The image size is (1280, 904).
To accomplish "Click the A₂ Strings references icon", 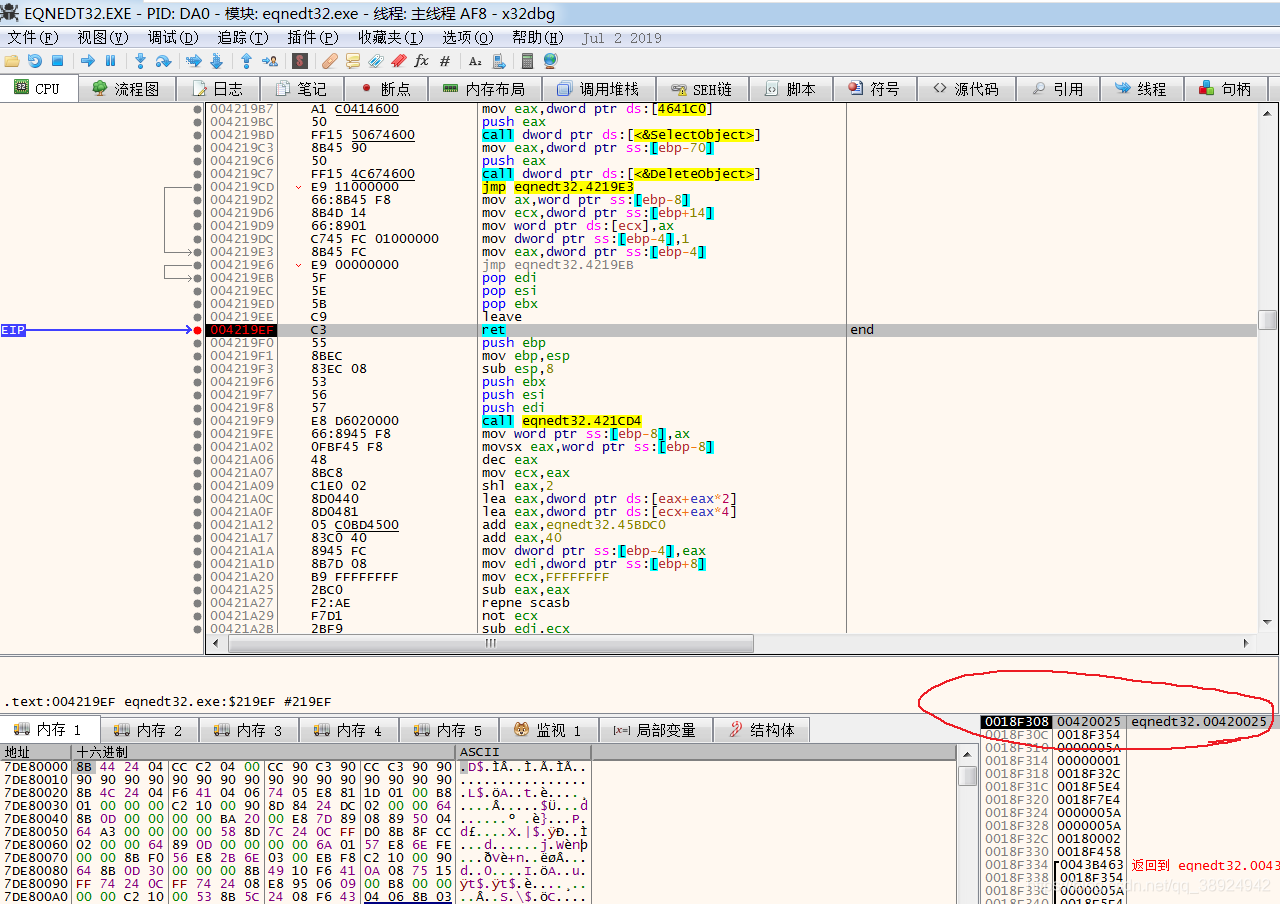I will pos(475,61).
